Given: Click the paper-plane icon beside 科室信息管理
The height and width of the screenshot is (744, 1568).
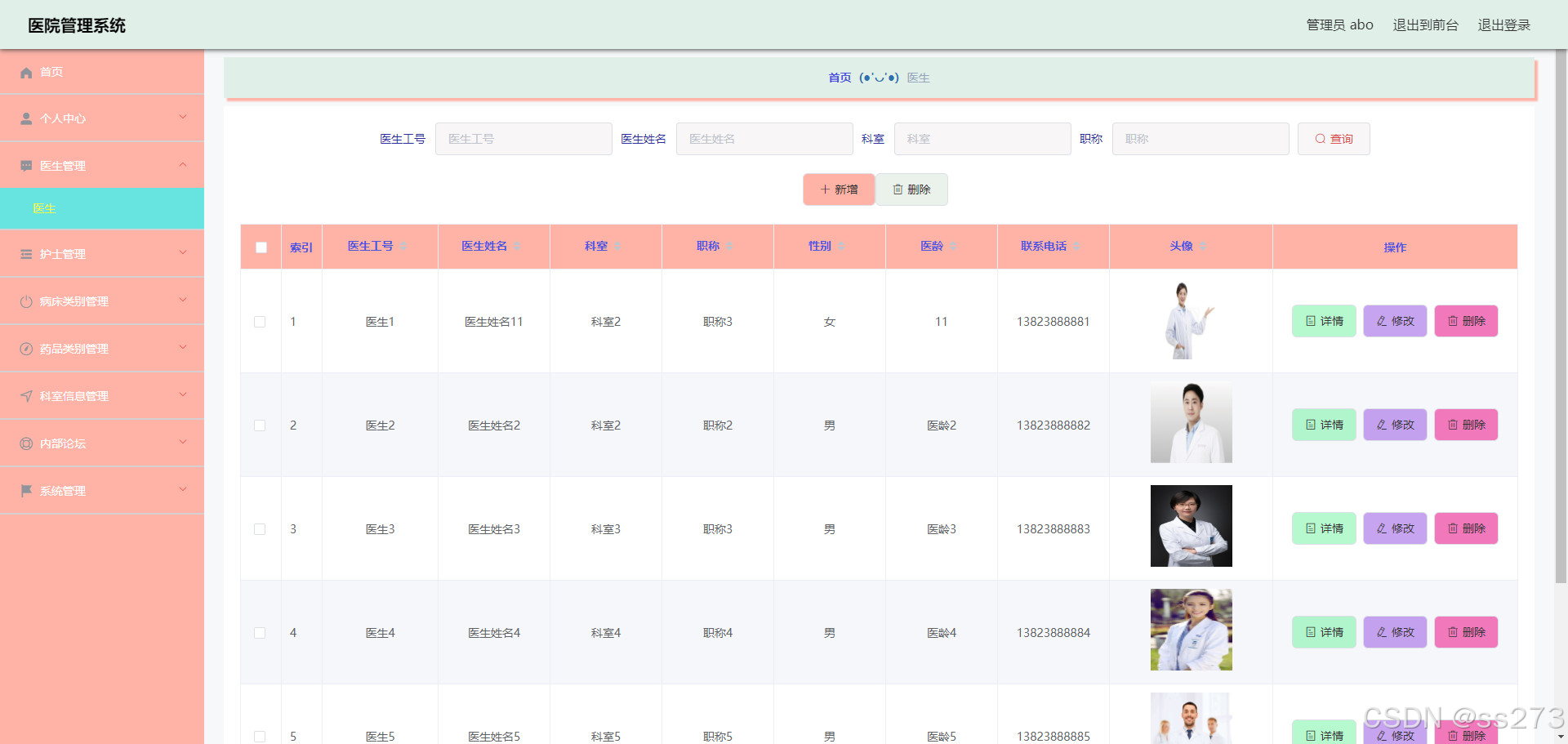Looking at the screenshot, I should [26, 396].
